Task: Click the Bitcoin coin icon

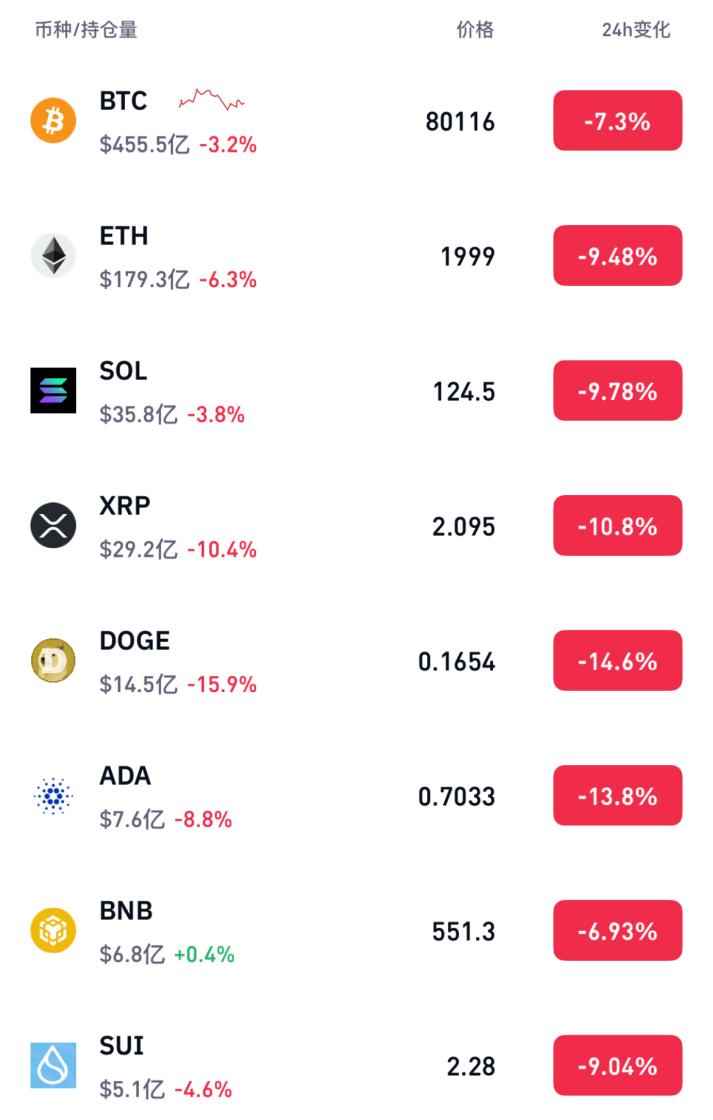Action: pos(53,122)
